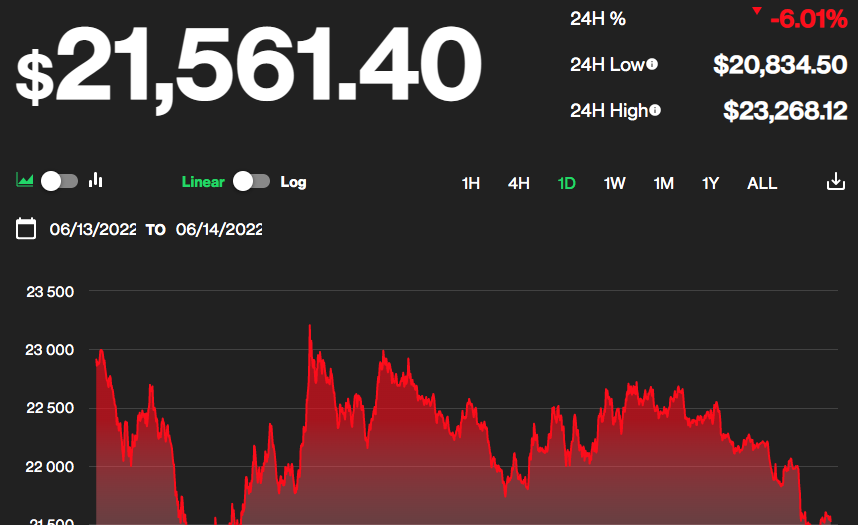The width and height of the screenshot is (858, 525).
Task: Switch to the 1H time range
Action: (471, 183)
